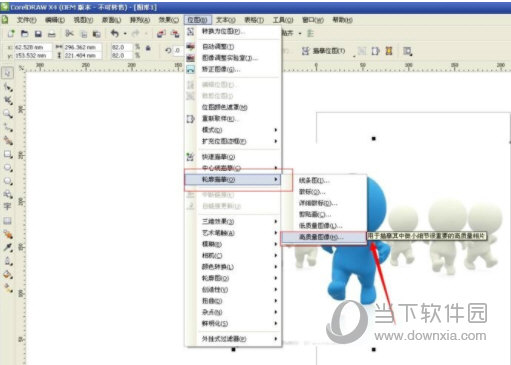Select 高质量图像(H)... in trace submenu
This screenshot has height=365, width=511.
(x=323, y=237)
